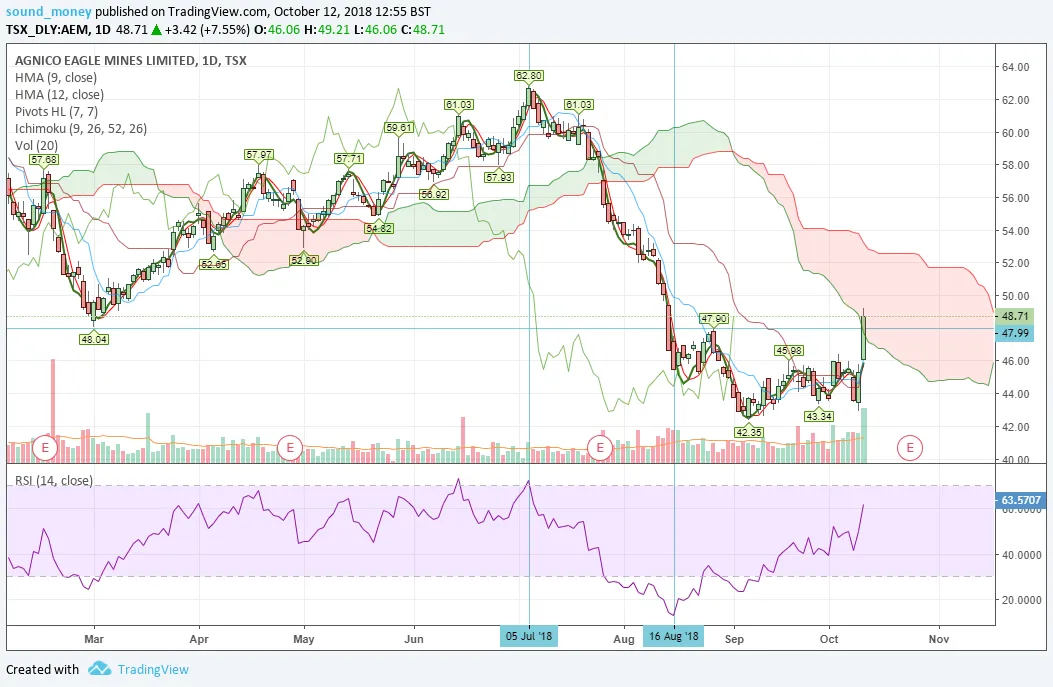Click the 54.82 pivot low label
Screen dimensions: 1053x687
click(x=379, y=228)
